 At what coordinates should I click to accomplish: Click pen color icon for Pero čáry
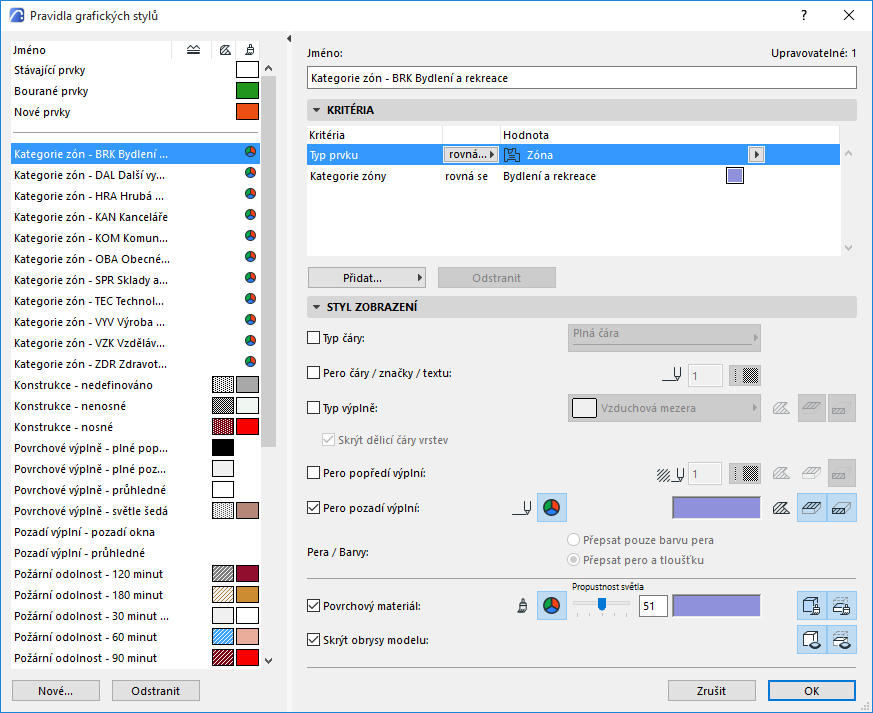(x=745, y=376)
